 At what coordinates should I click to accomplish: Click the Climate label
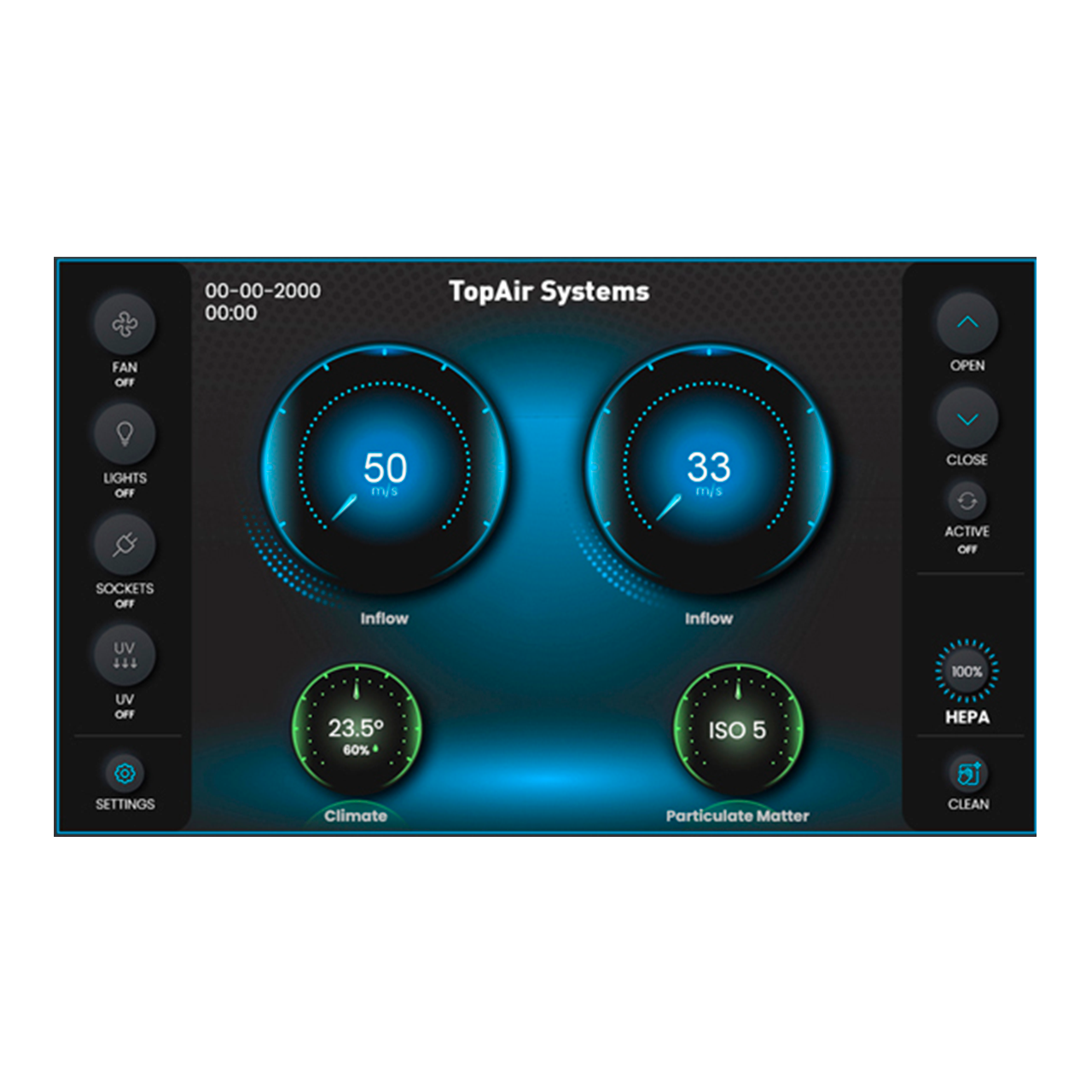point(356,816)
